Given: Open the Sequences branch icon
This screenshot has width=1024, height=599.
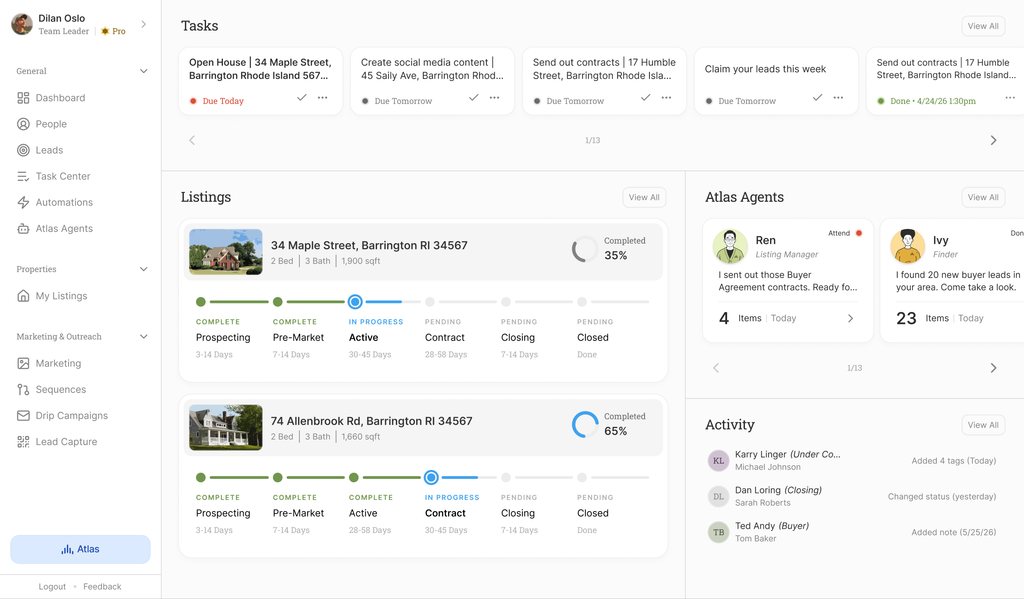Looking at the screenshot, I should click(x=24, y=389).
